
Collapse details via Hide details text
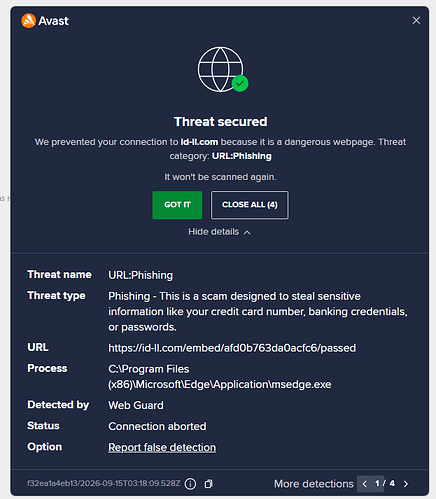213,232
